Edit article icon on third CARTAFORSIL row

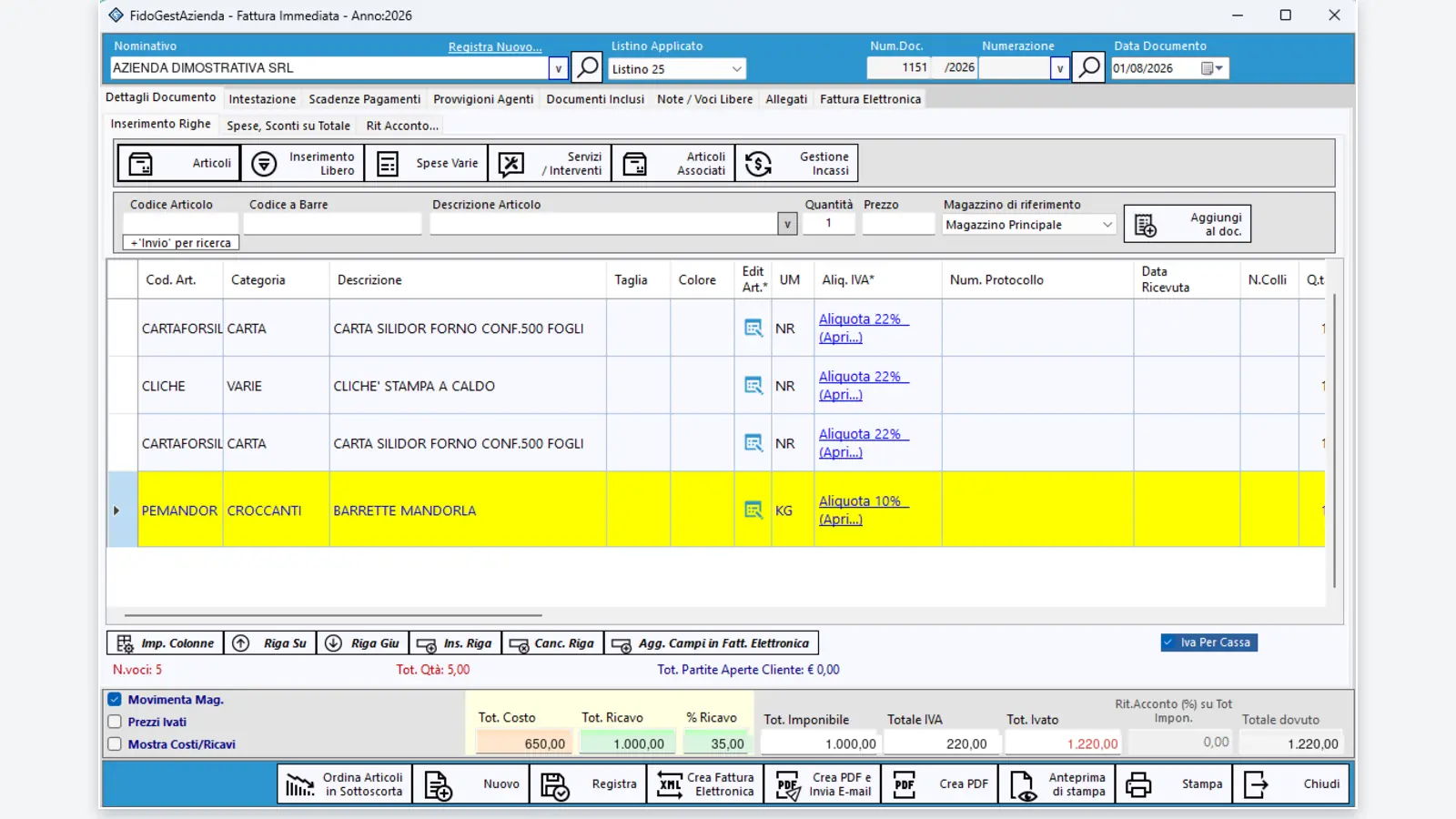753,443
